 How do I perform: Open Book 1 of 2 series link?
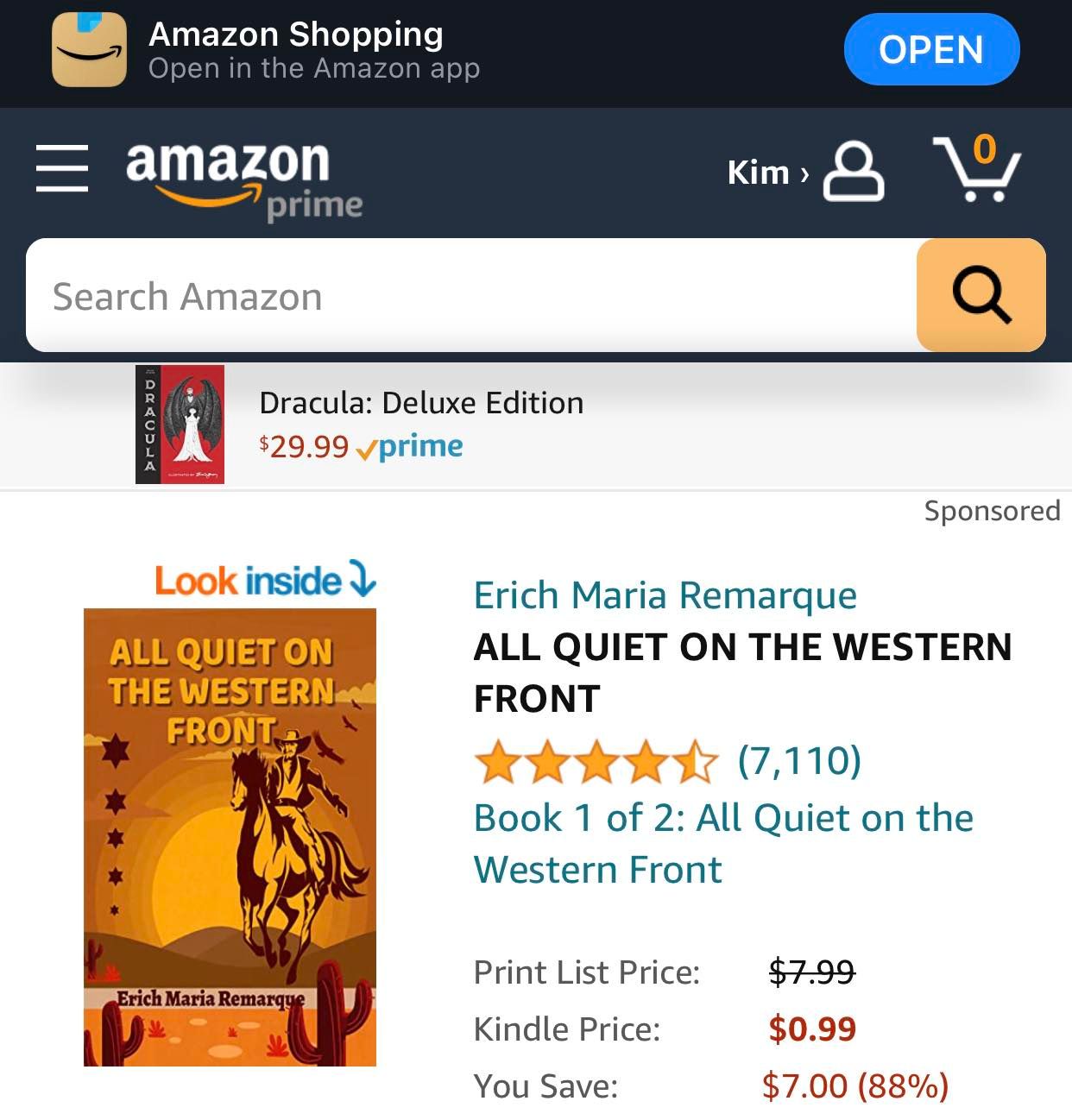723,843
